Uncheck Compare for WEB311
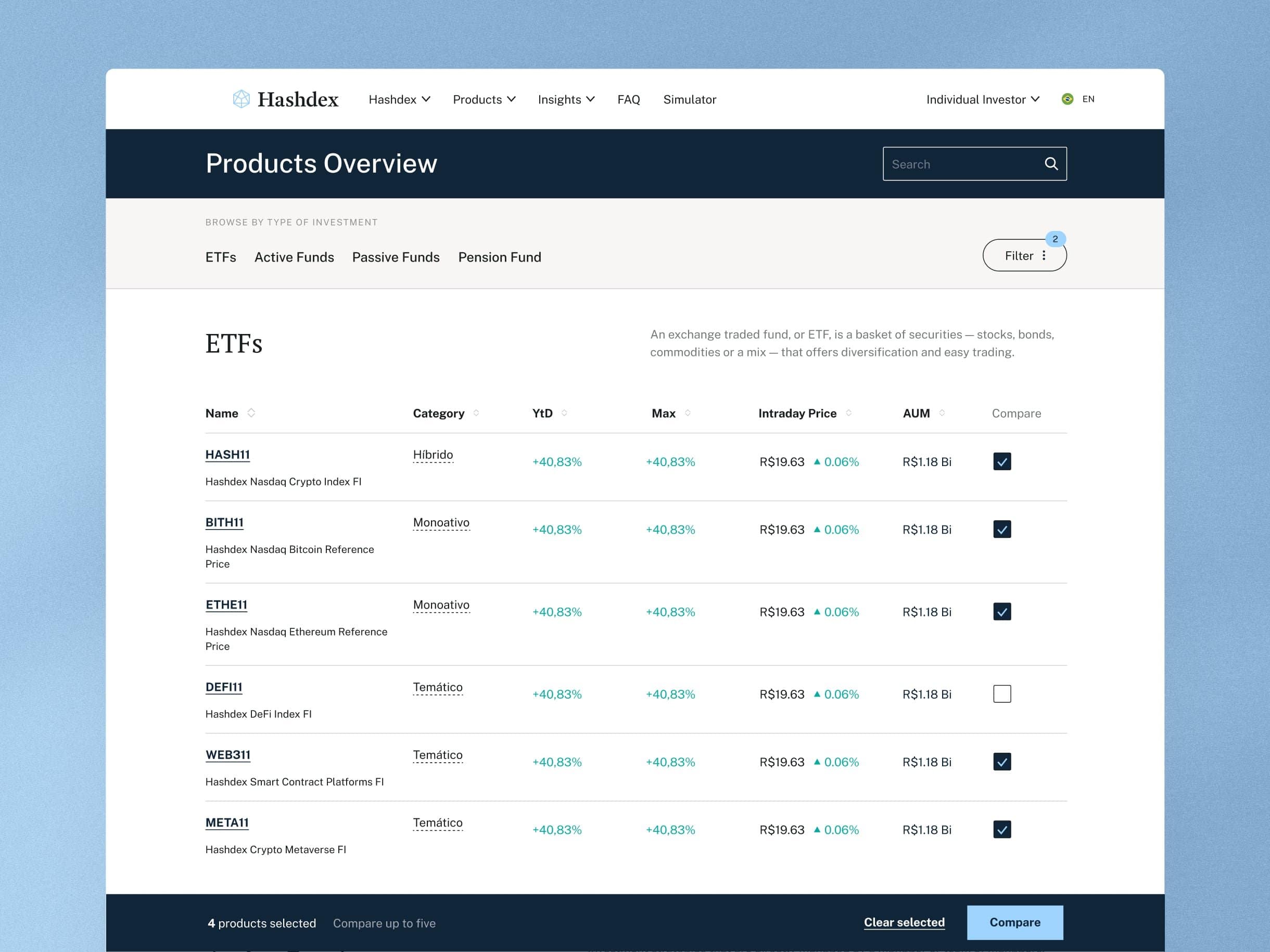Image resolution: width=1270 pixels, height=952 pixels. (1002, 762)
